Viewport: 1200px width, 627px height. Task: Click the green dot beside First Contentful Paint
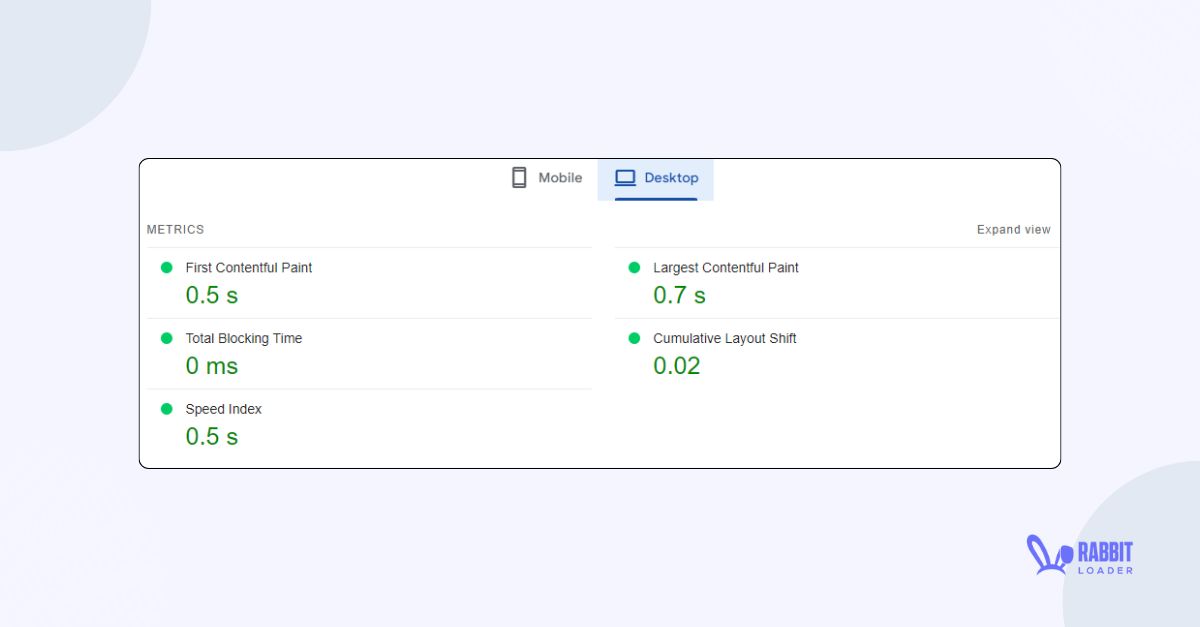167,267
